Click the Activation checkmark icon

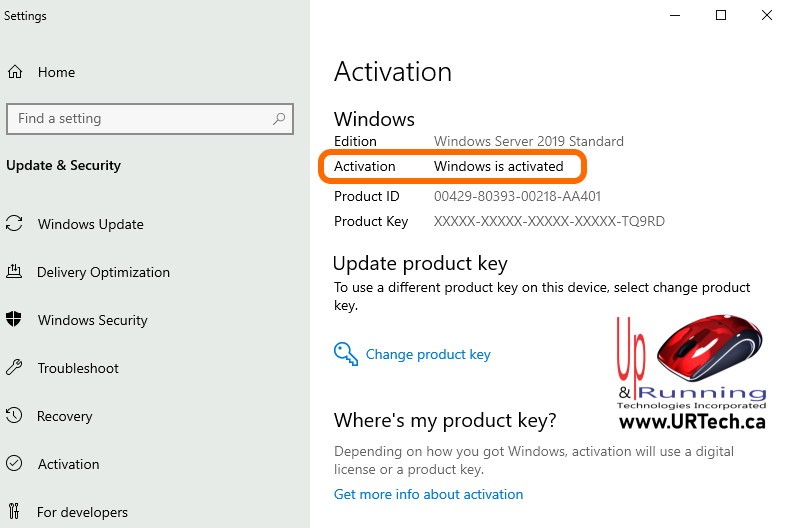15,464
